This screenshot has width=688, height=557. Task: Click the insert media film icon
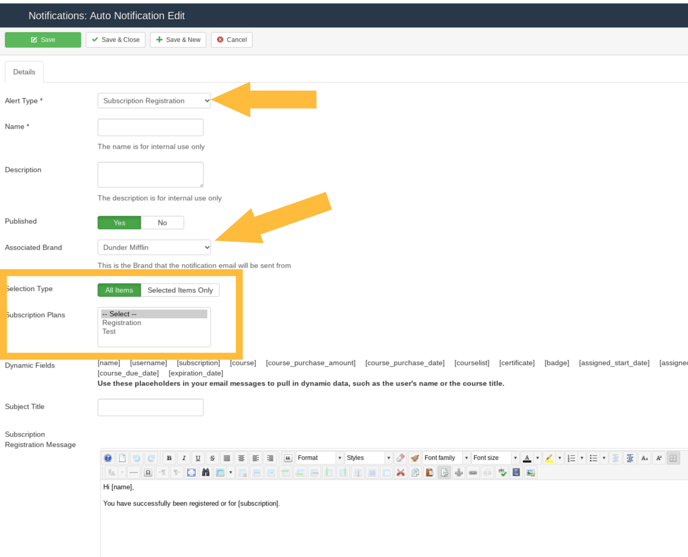[x=516, y=473]
